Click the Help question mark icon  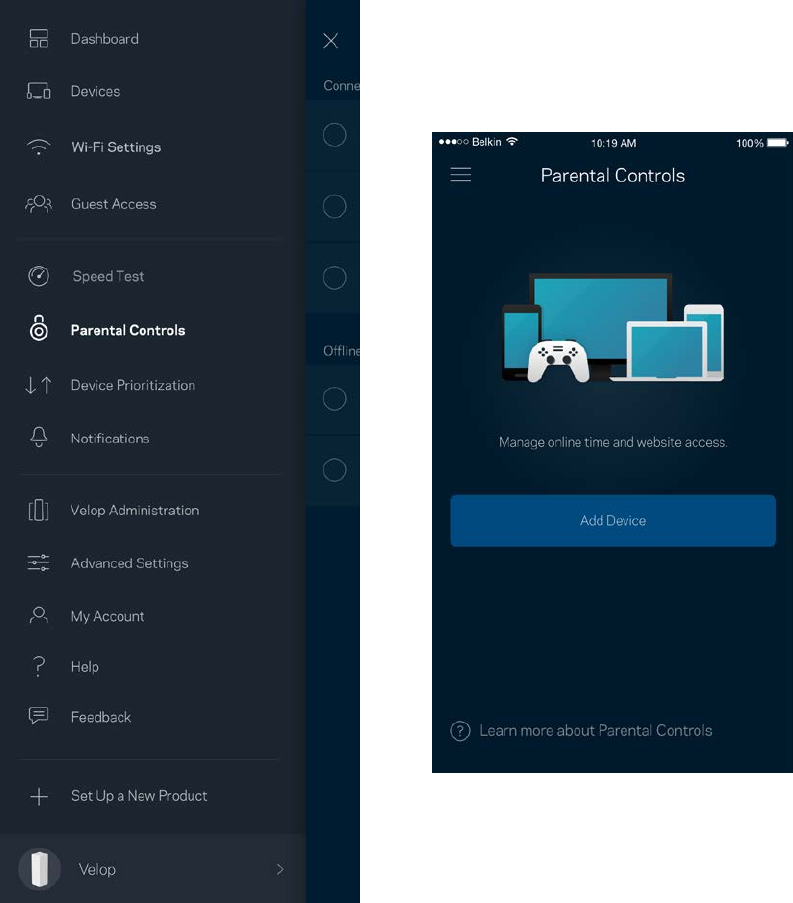(x=39, y=666)
